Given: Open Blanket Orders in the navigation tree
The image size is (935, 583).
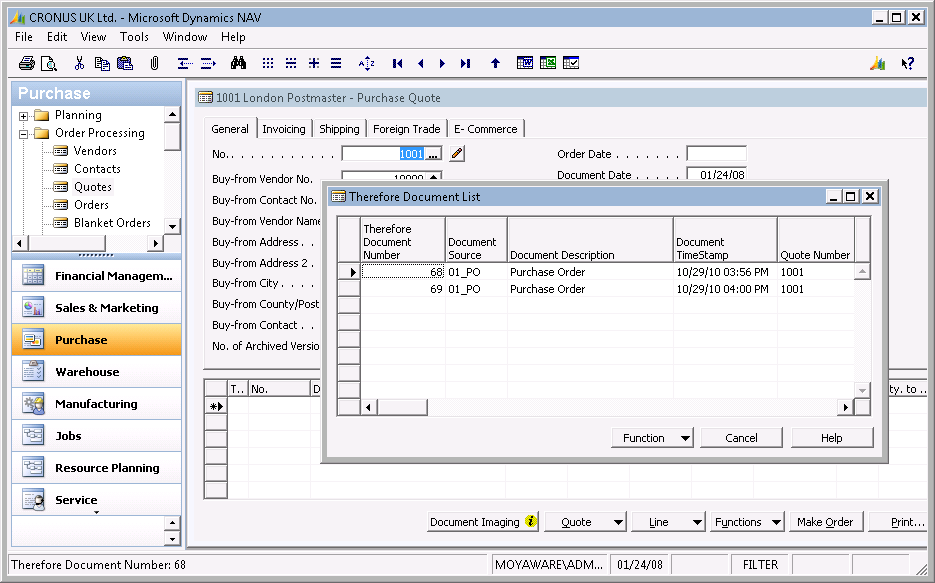Looking at the screenshot, I should pyautogui.click(x=112, y=223).
